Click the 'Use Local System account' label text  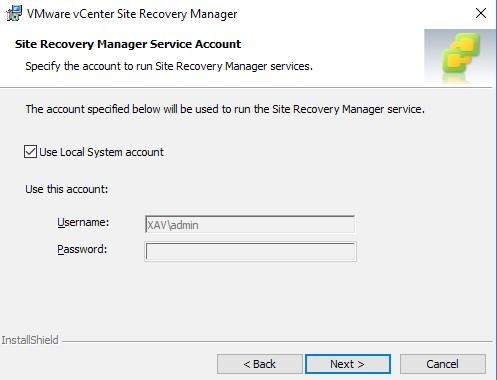[x=102, y=152]
